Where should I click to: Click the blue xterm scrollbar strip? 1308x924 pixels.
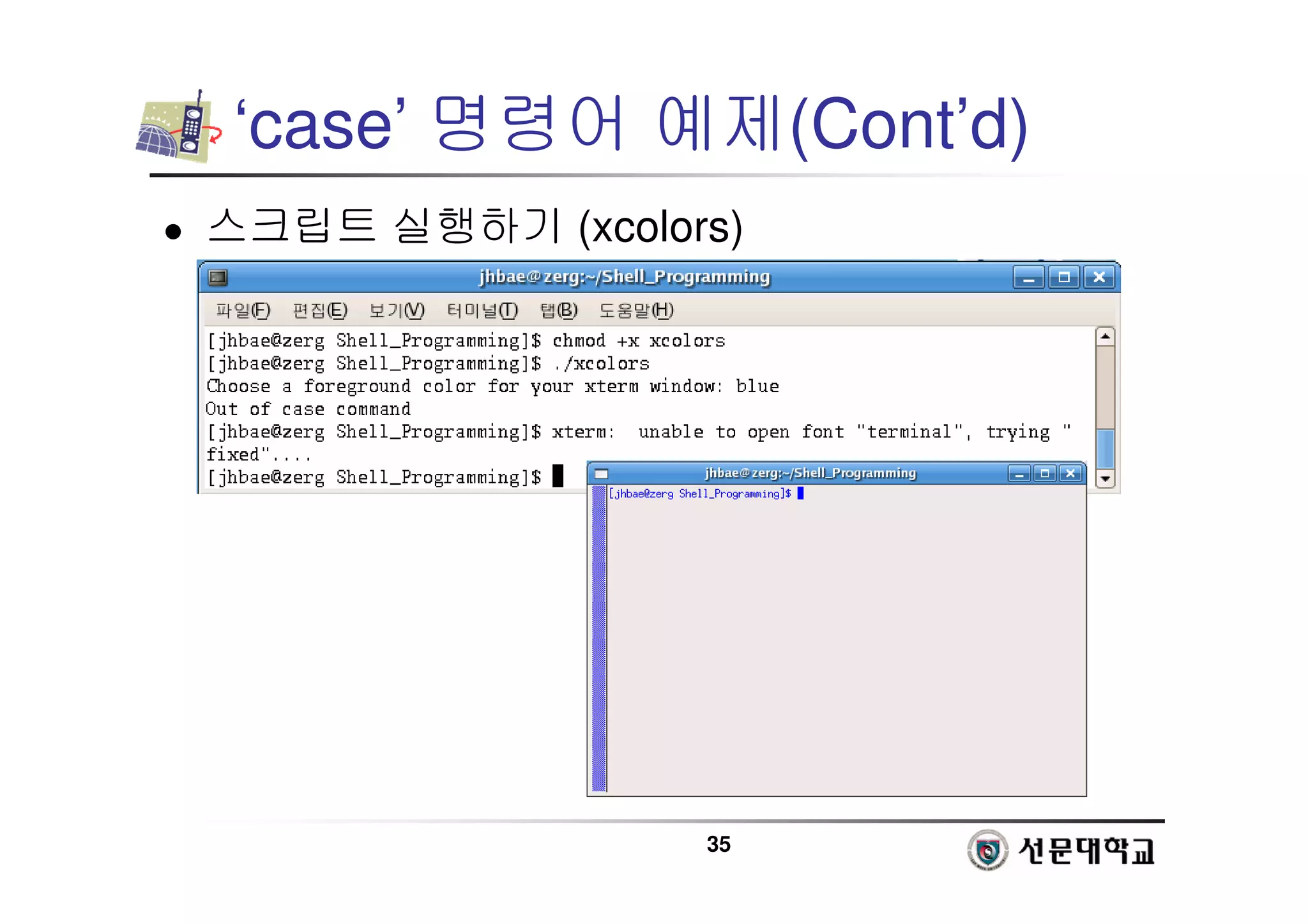click(x=599, y=639)
